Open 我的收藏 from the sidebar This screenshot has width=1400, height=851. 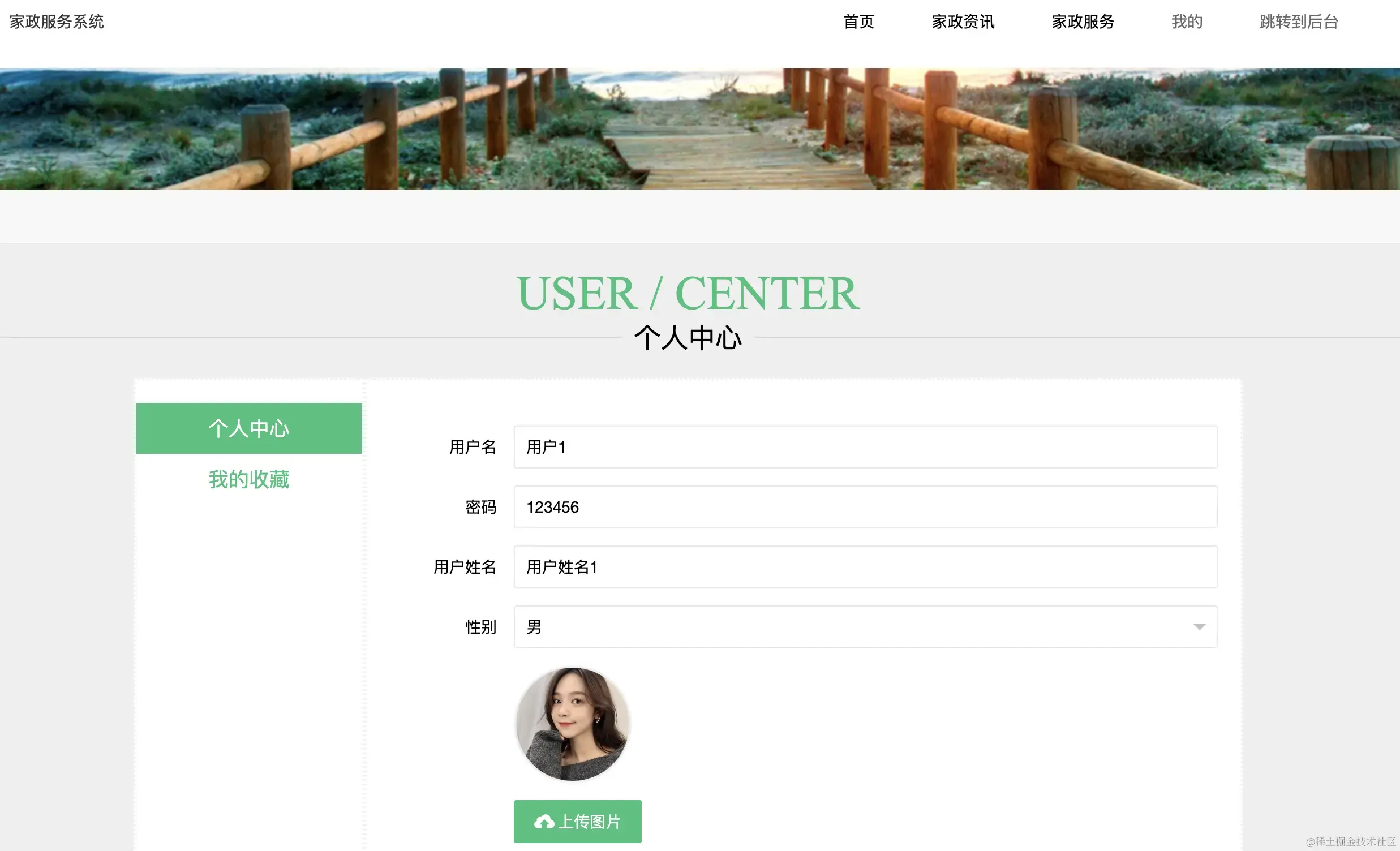click(x=248, y=480)
